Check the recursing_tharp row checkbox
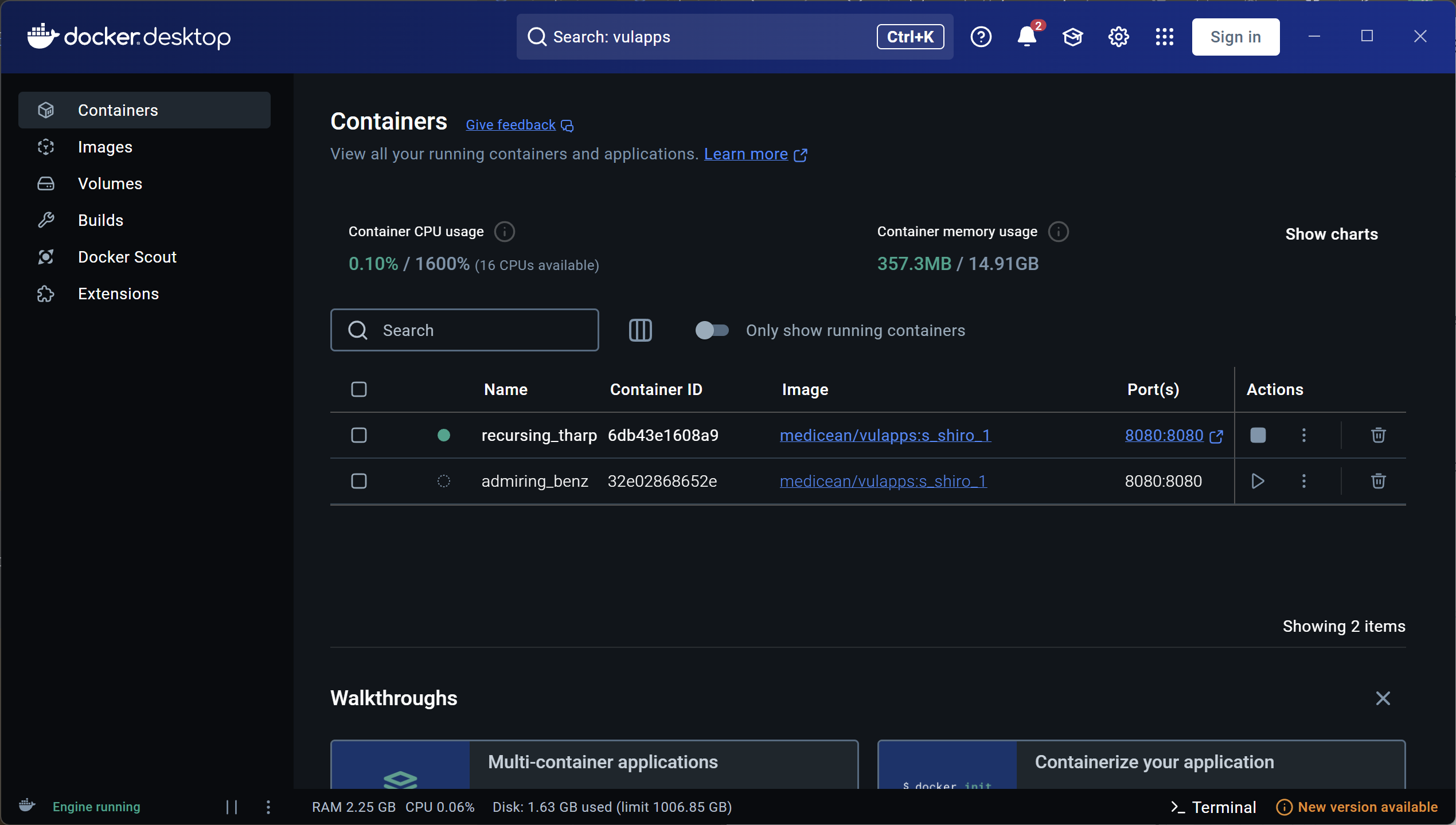The image size is (1456, 825). (x=359, y=435)
